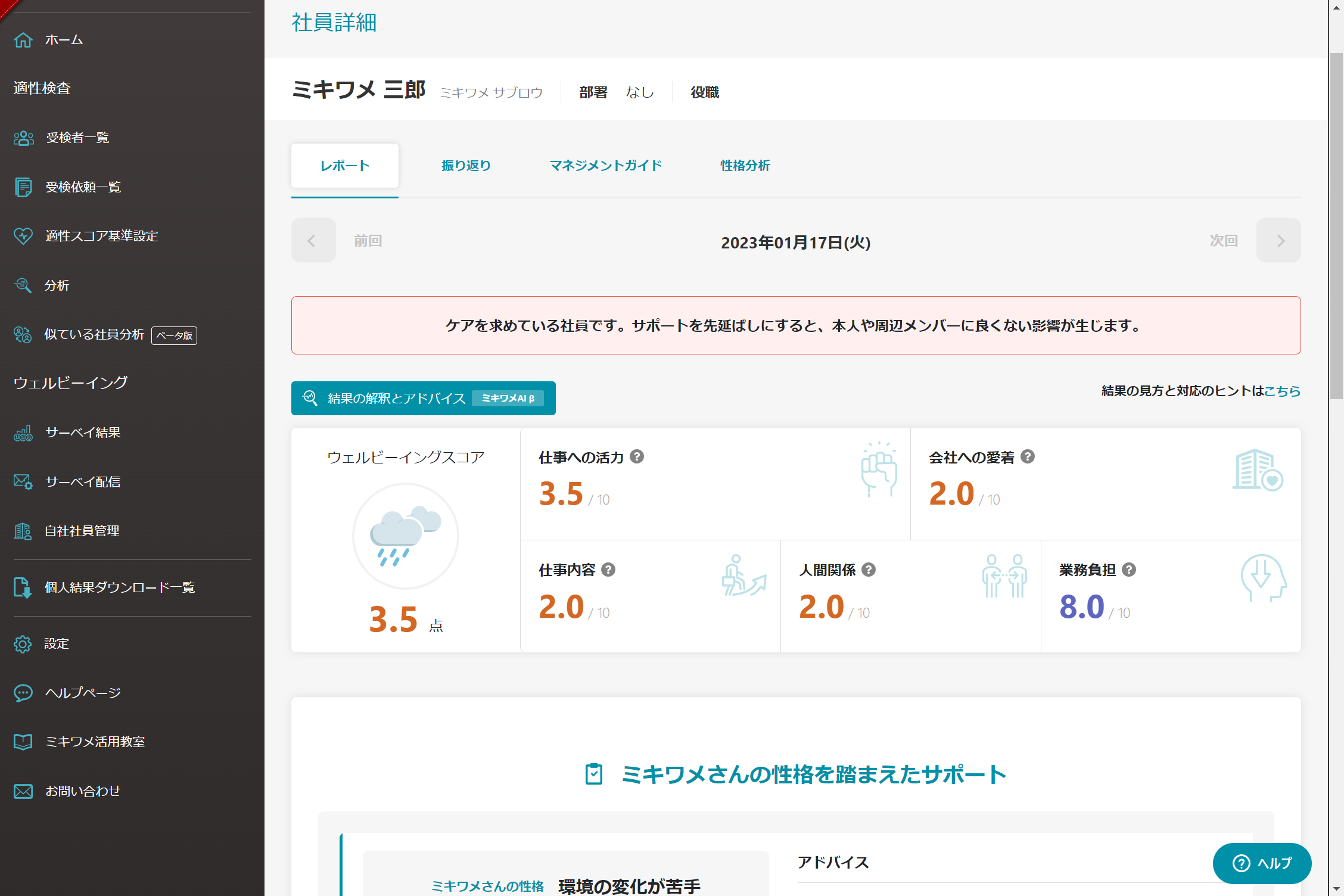Follow the こちら hint link
This screenshot has height=896, width=1344.
1282,391
